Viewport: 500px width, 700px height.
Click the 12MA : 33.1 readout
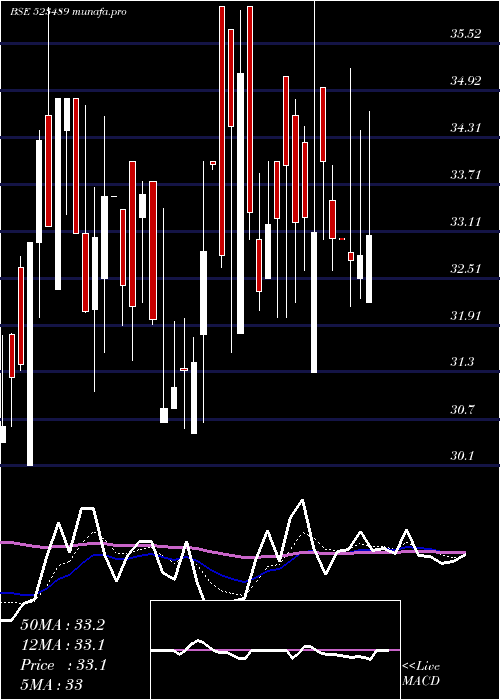(x=63, y=645)
